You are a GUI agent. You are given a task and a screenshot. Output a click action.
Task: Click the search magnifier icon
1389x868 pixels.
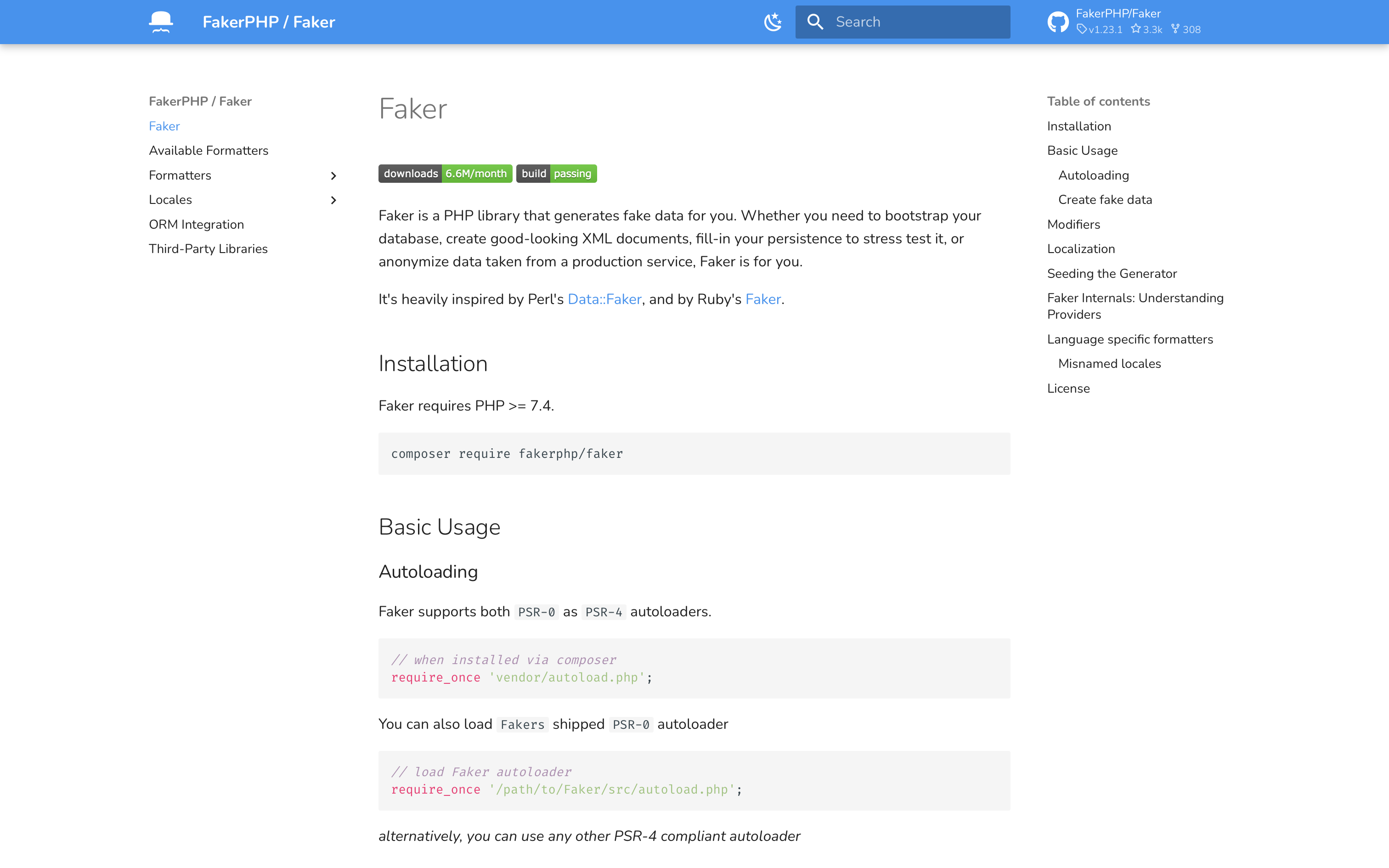[x=815, y=22]
